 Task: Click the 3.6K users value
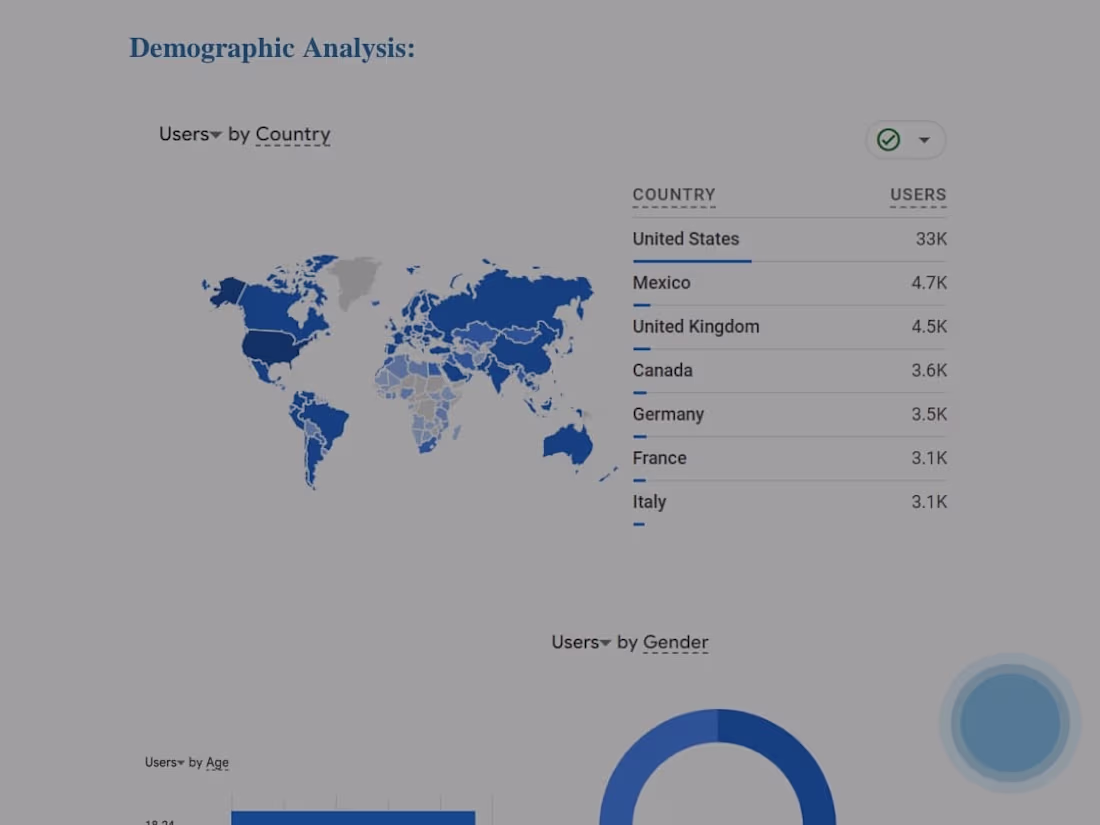tap(929, 370)
